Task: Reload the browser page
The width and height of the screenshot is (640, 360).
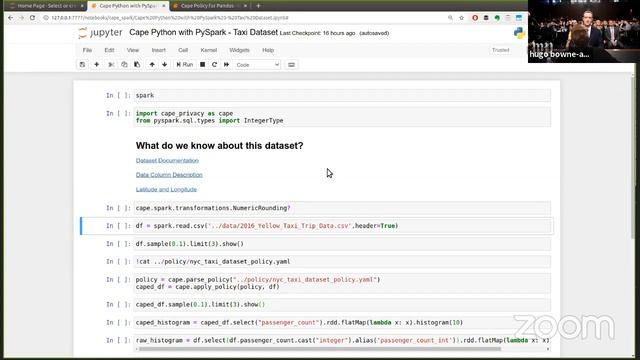Action: pos(32,18)
